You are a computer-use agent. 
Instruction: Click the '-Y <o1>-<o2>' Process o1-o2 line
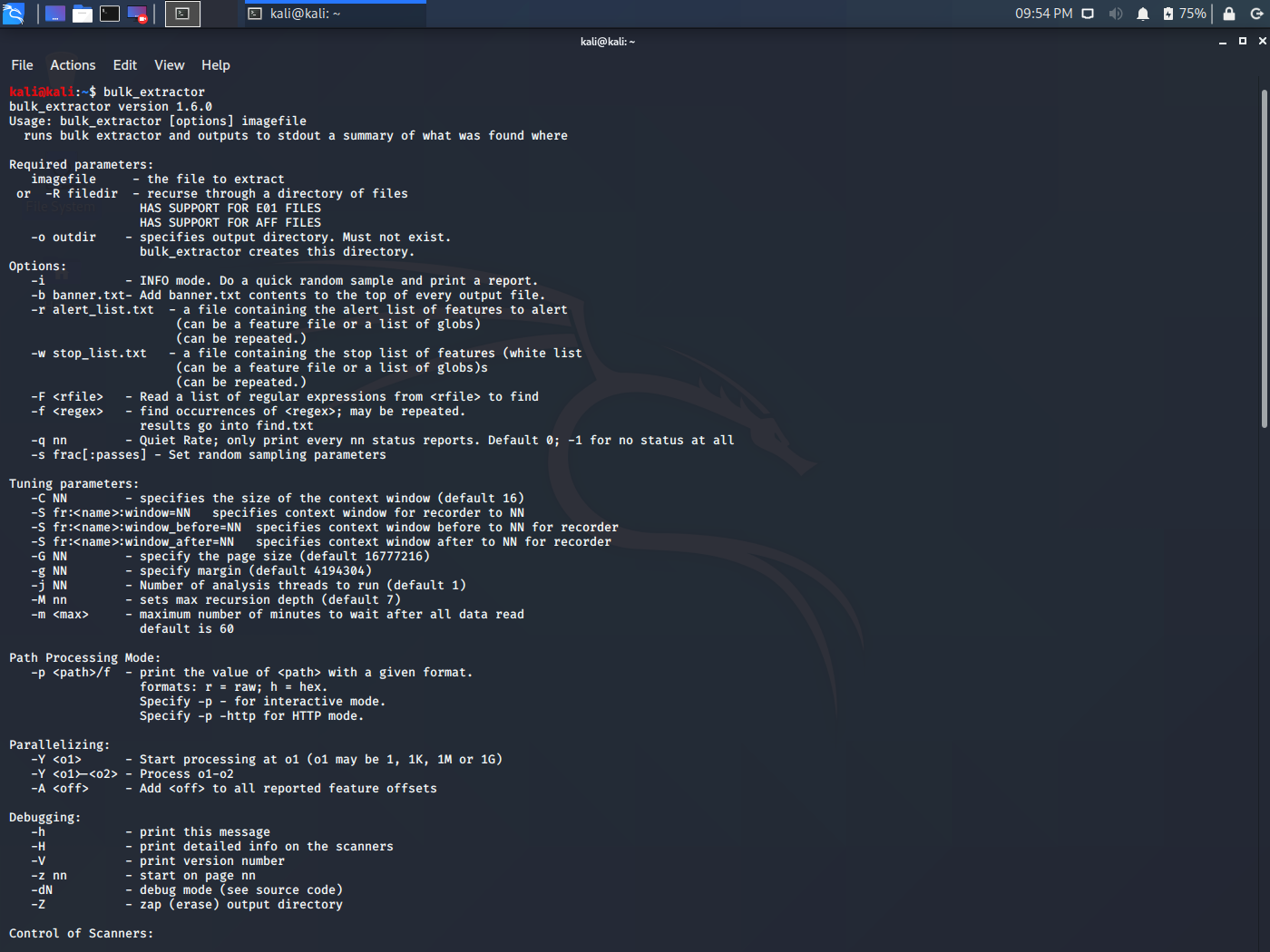point(132,773)
